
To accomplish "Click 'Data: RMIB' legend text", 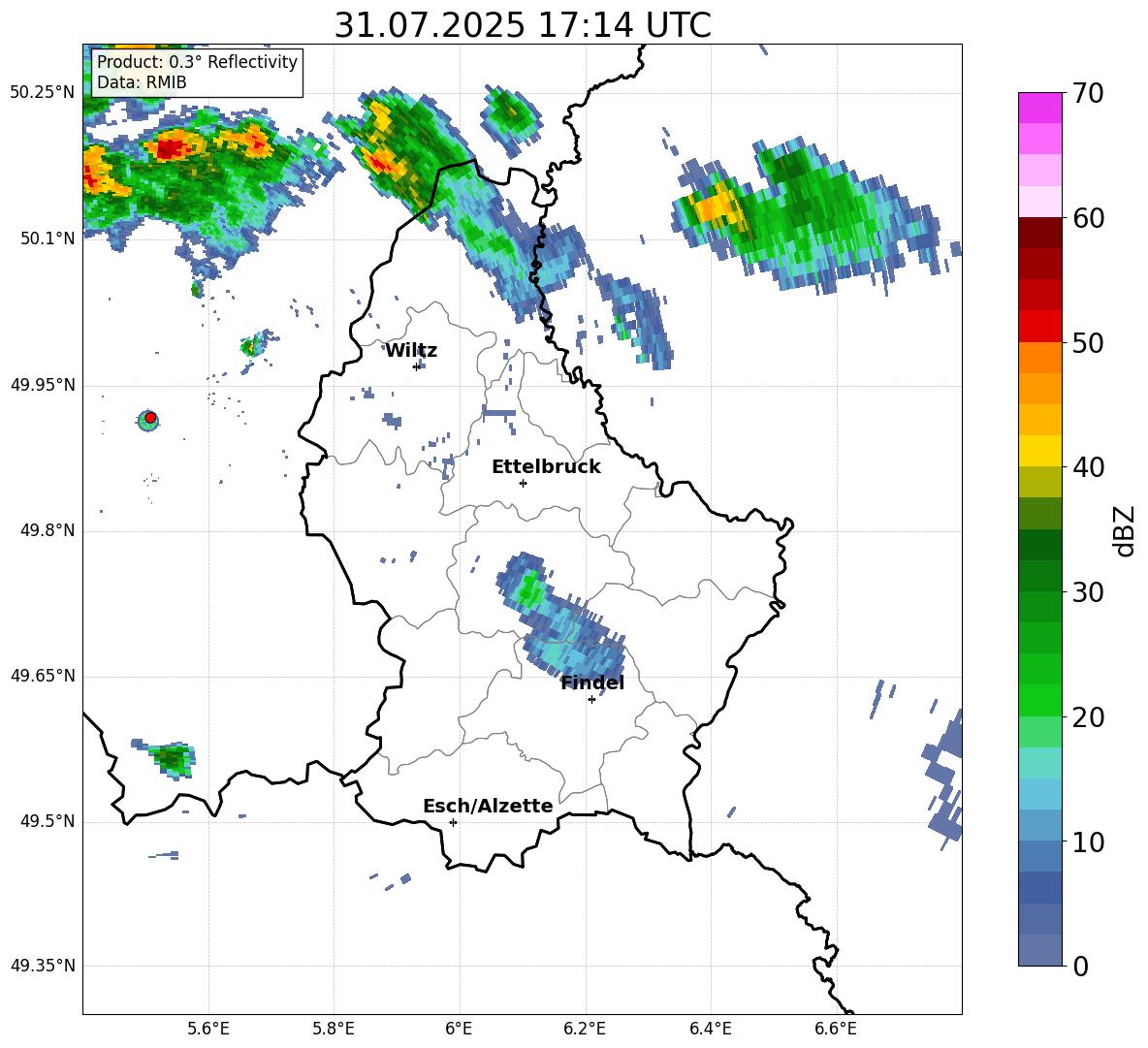I will [142, 82].
